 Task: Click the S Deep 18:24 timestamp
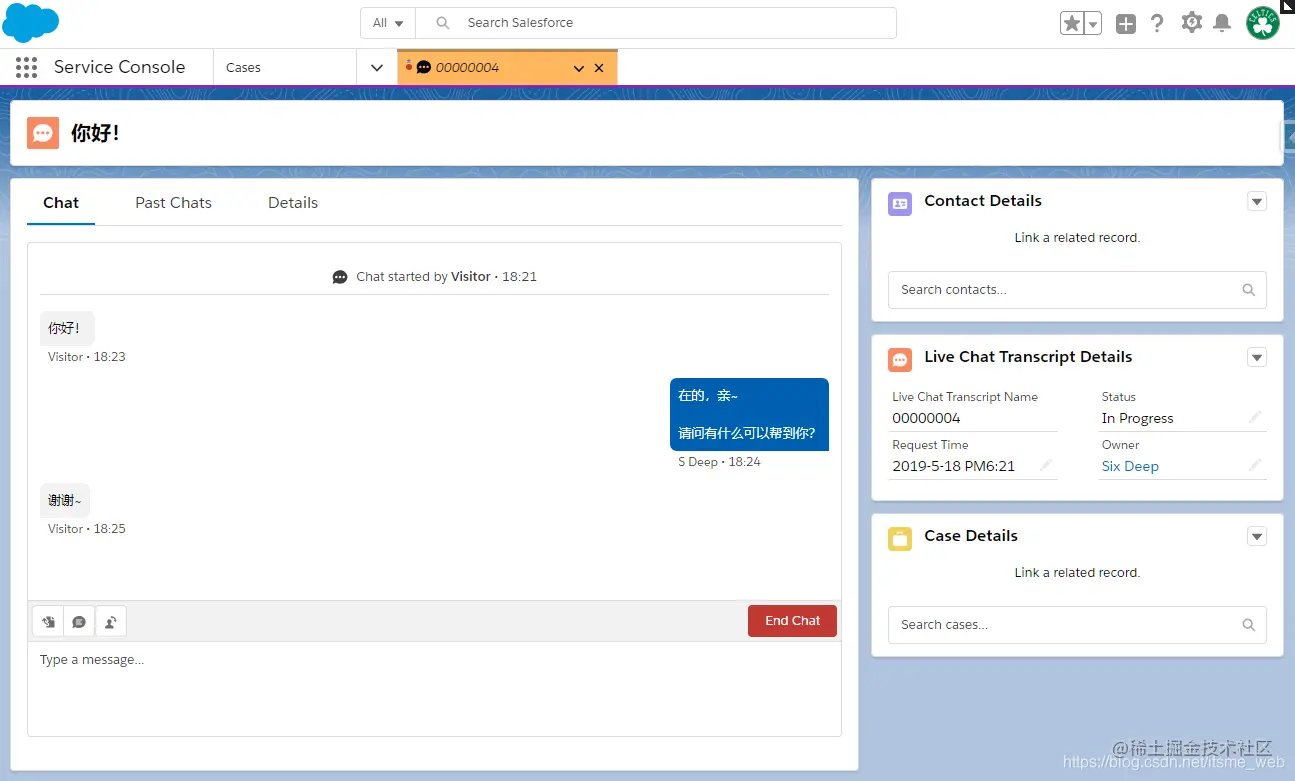click(x=719, y=462)
